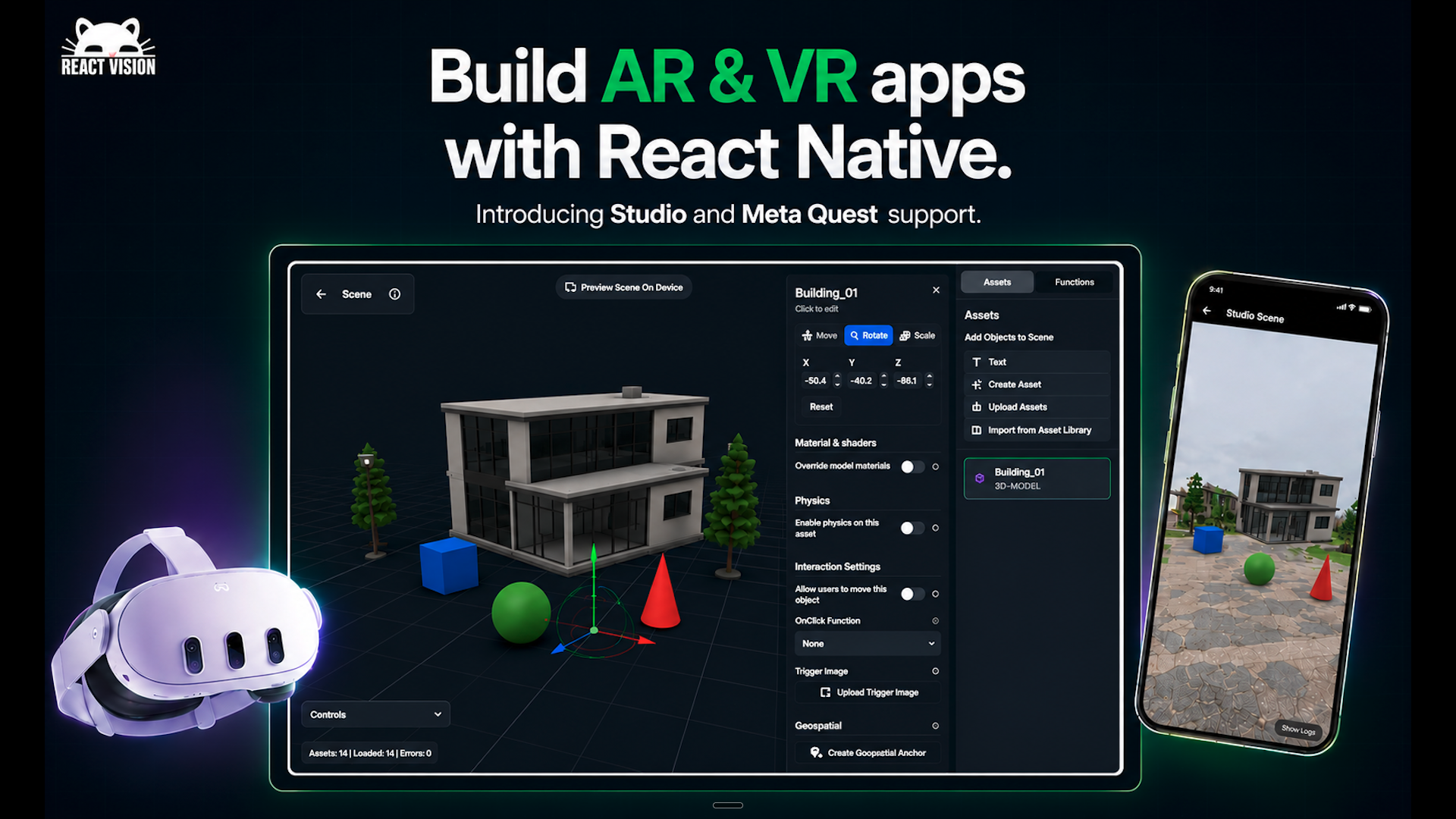Screen dimensions: 1456x819
Task: Click the bottom center handle pill
Action: tap(728, 805)
